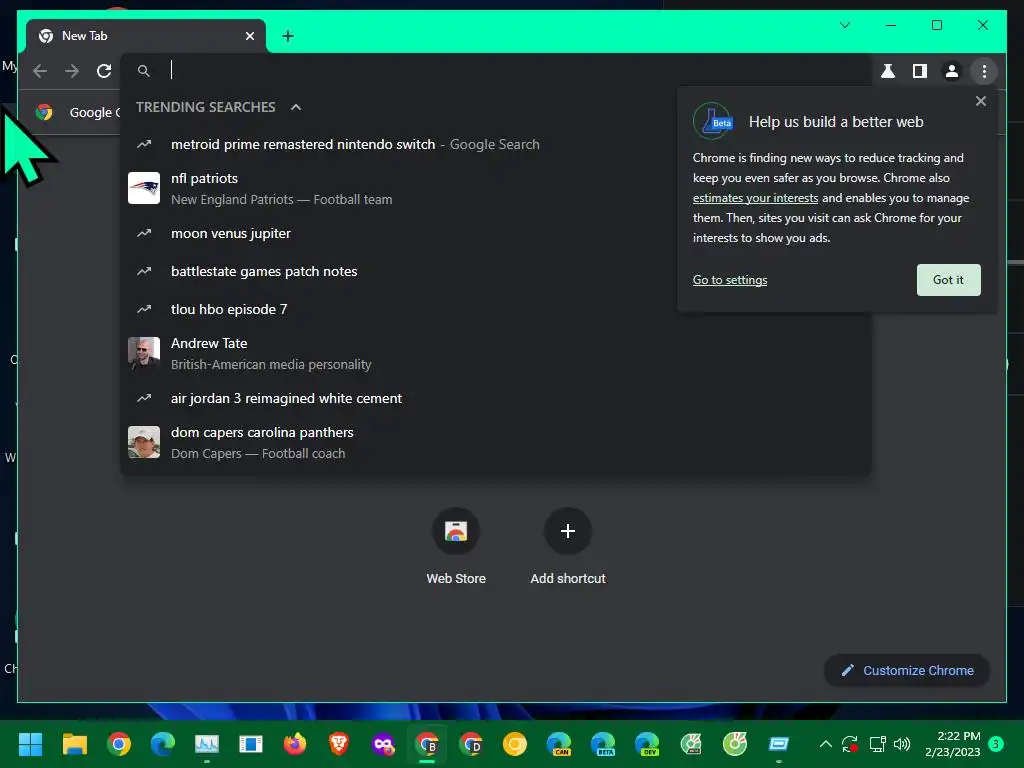The height and width of the screenshot is (768, 1024).
Task: Open the clock showing 2:22 PM
Action: (x=953, y=744)
